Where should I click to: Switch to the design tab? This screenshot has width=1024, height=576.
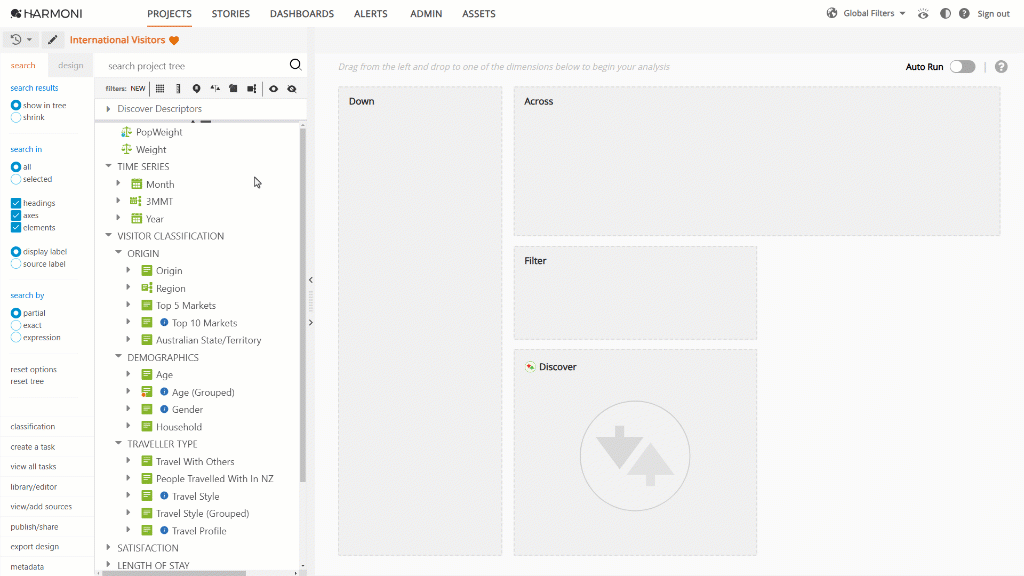pos(71,65)
